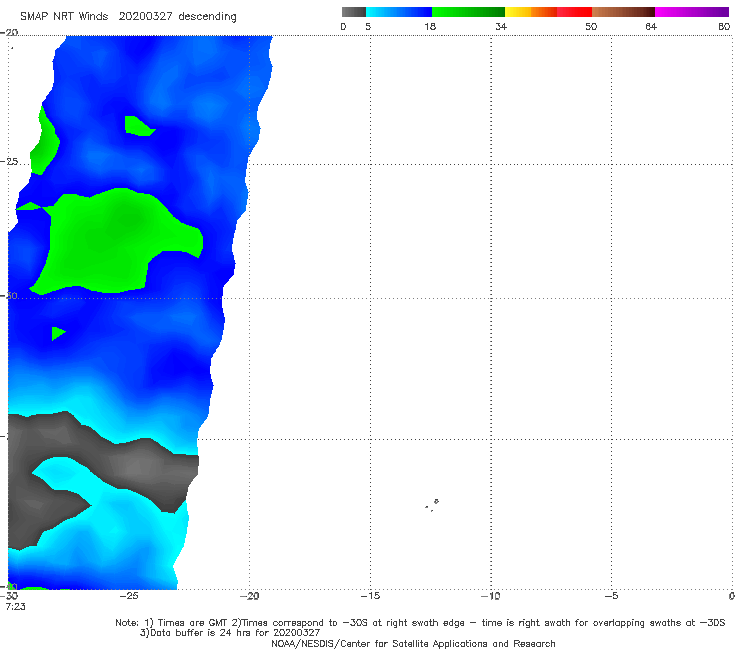Pick the brown 50–64 color bar segment
740x650 pixels.
tap(623, 12)
